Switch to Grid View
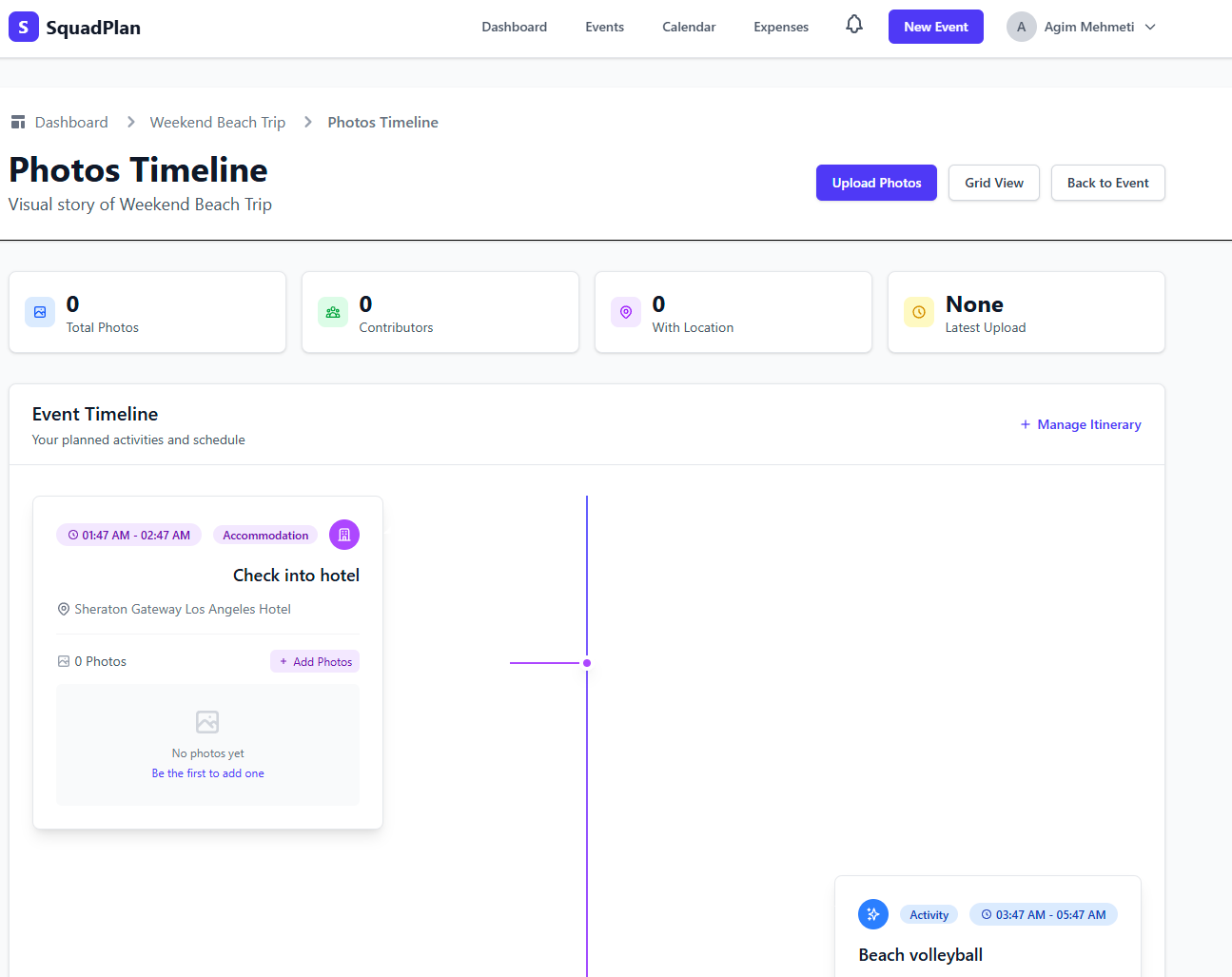This screenshot has height=977, width=1232. (993, 183)
